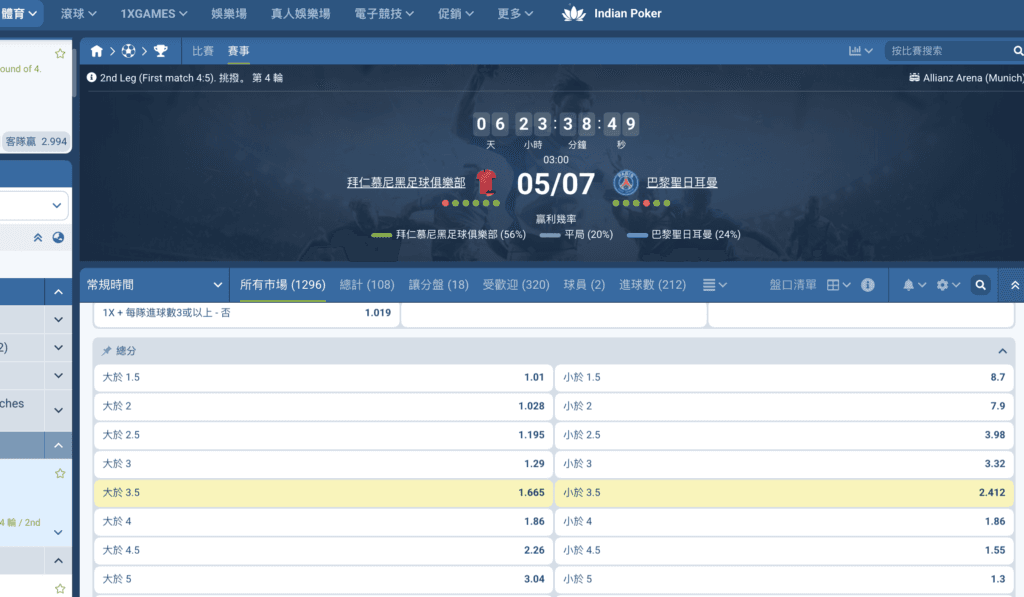Open the 娛樂場 menu item

[229, 14]
